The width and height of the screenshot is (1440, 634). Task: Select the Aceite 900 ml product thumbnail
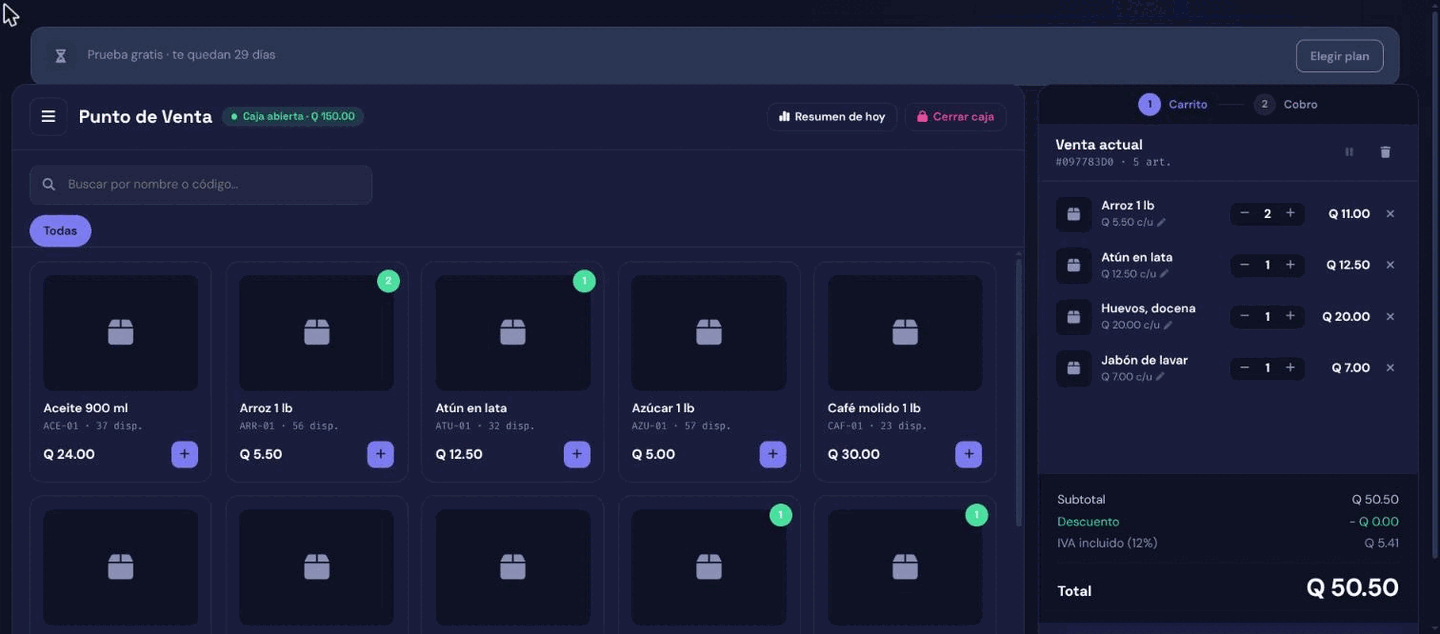(120, 333)
